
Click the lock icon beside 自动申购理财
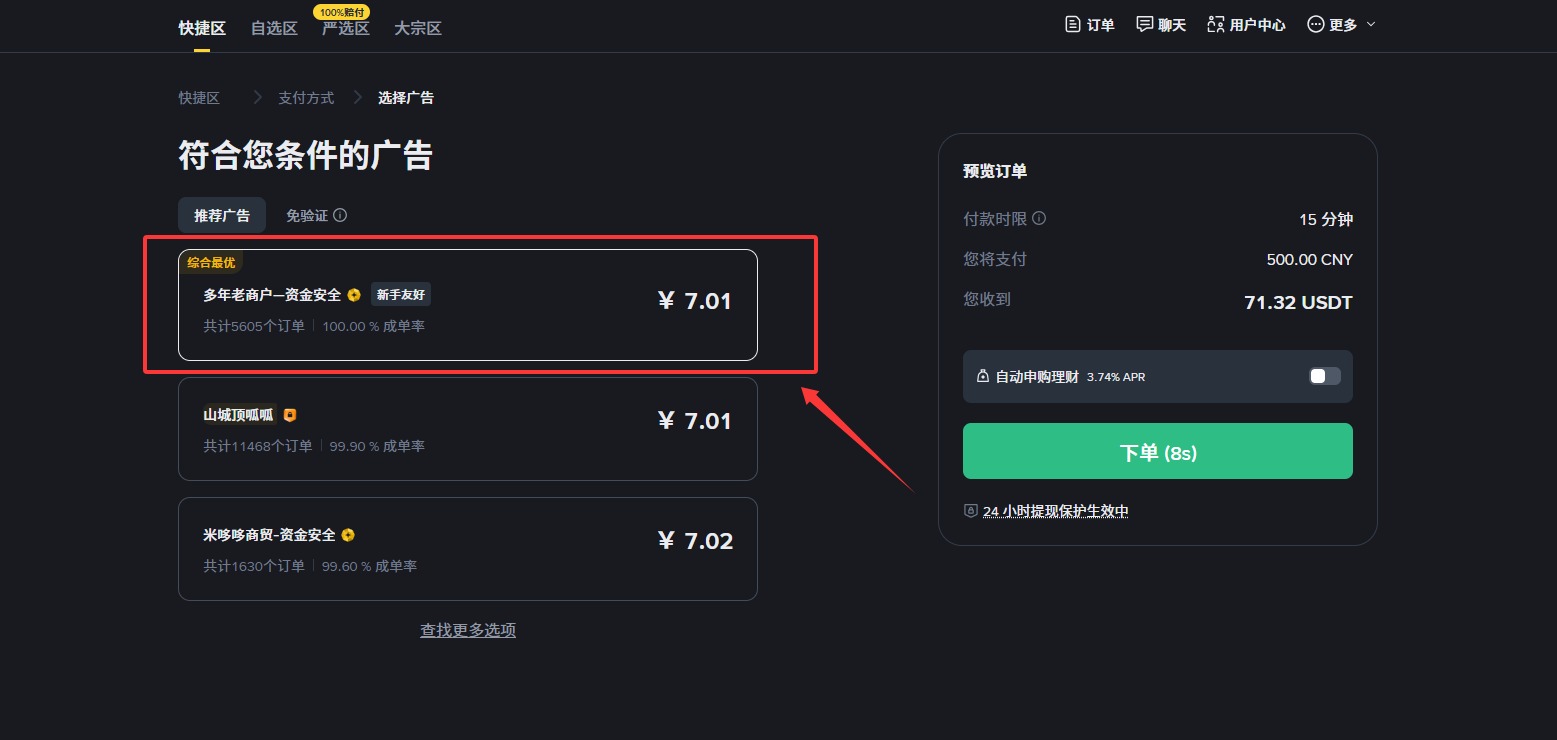983,377
